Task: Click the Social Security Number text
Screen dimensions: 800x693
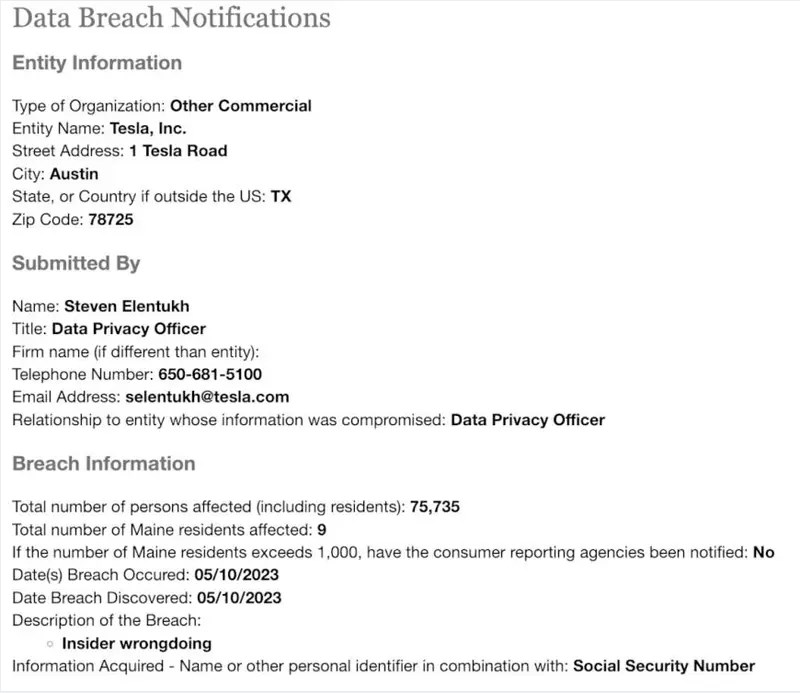Action: coord(663,666)
